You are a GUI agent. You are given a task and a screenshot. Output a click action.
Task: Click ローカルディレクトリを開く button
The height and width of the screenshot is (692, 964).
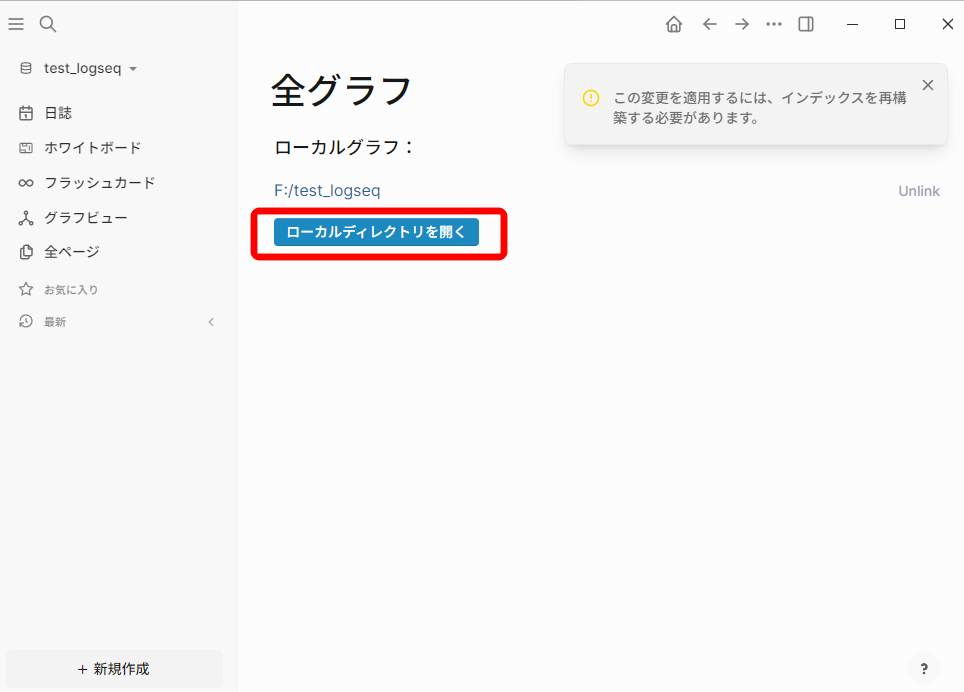tap(376, 232)
